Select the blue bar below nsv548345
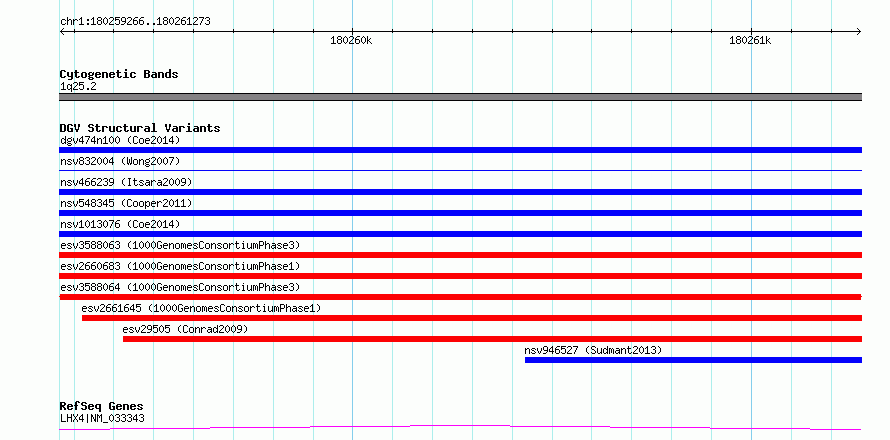The height and width of the screenshot is (440, 890). pyautogui.click(x=460, y=213)
